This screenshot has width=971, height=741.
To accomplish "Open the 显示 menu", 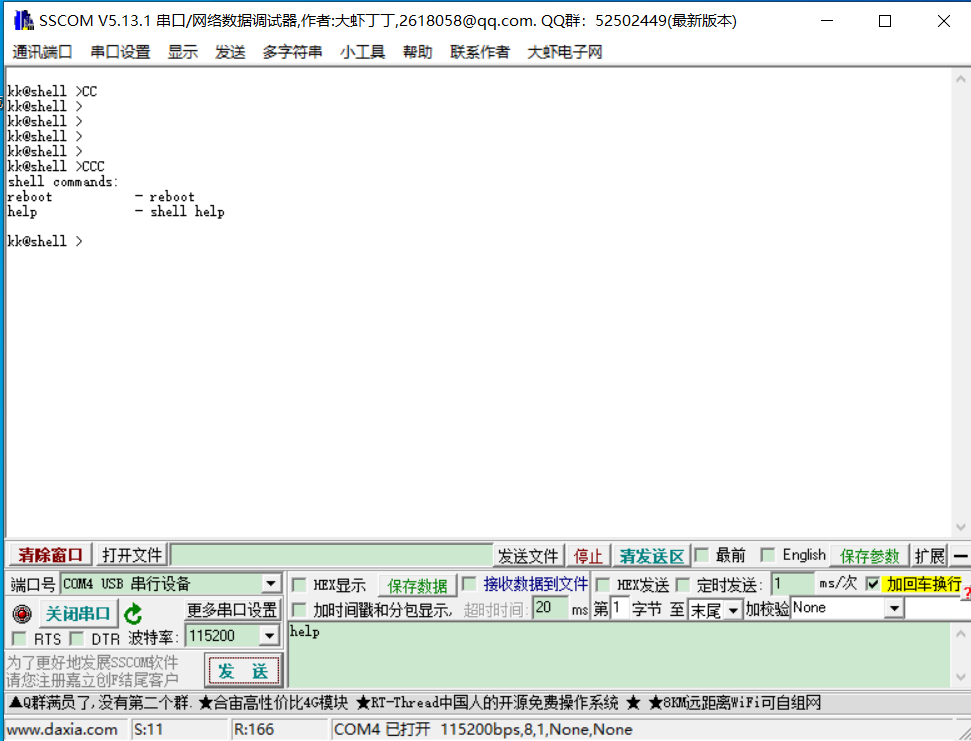I will tap(183, 52).
